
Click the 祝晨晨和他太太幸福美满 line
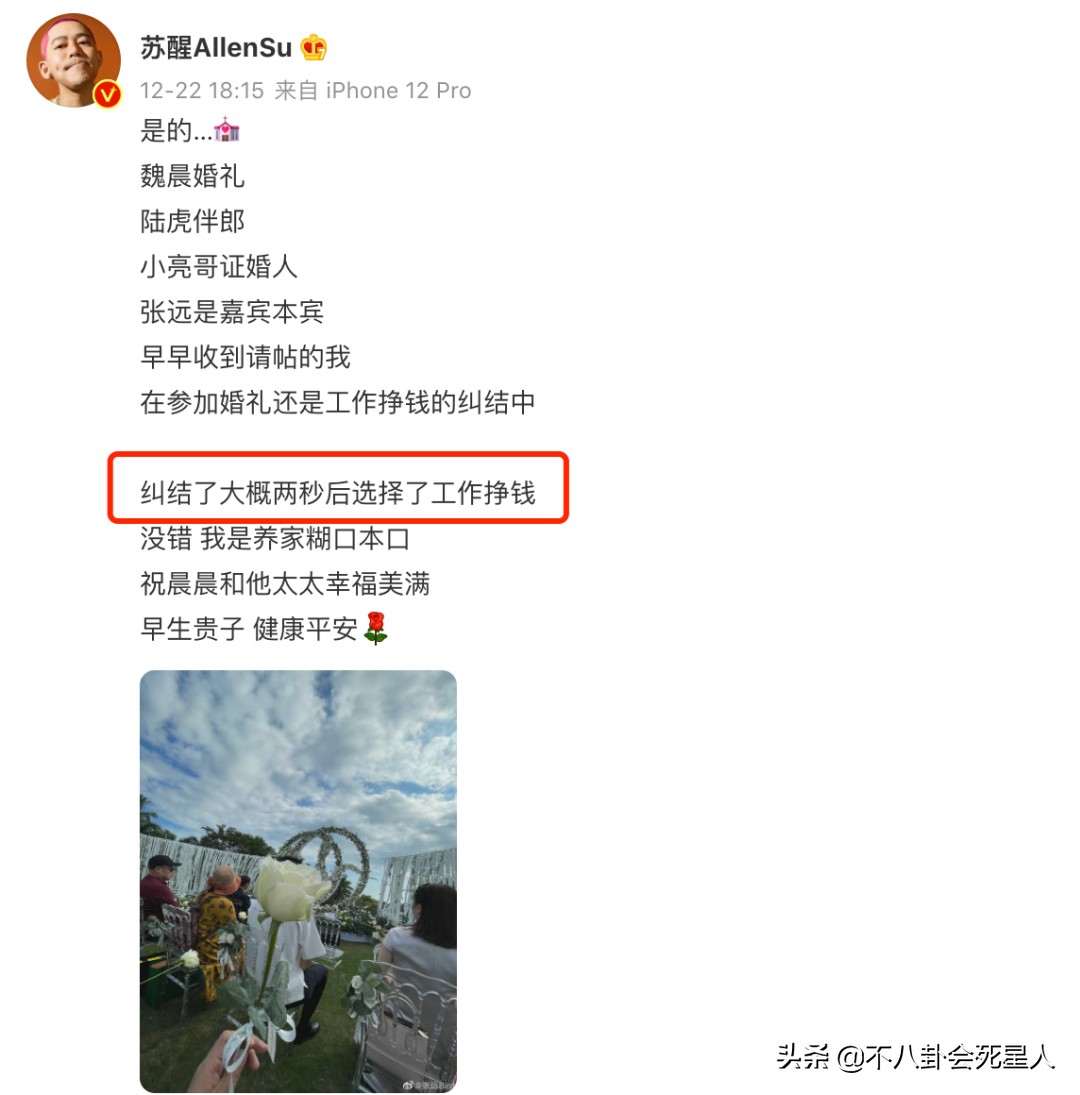click(x=285, y=584)
